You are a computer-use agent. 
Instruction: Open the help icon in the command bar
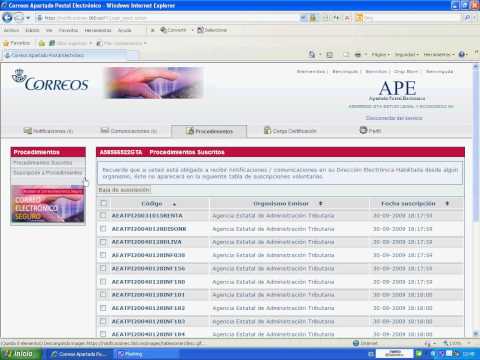(462, 54)
